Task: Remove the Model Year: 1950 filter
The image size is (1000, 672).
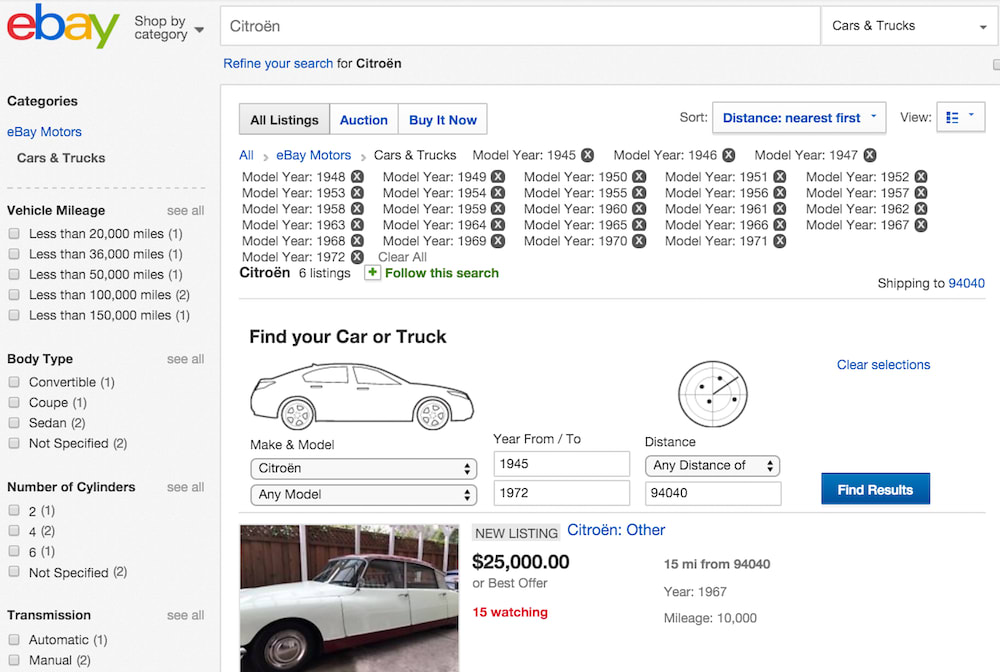Action: [639, 177]
